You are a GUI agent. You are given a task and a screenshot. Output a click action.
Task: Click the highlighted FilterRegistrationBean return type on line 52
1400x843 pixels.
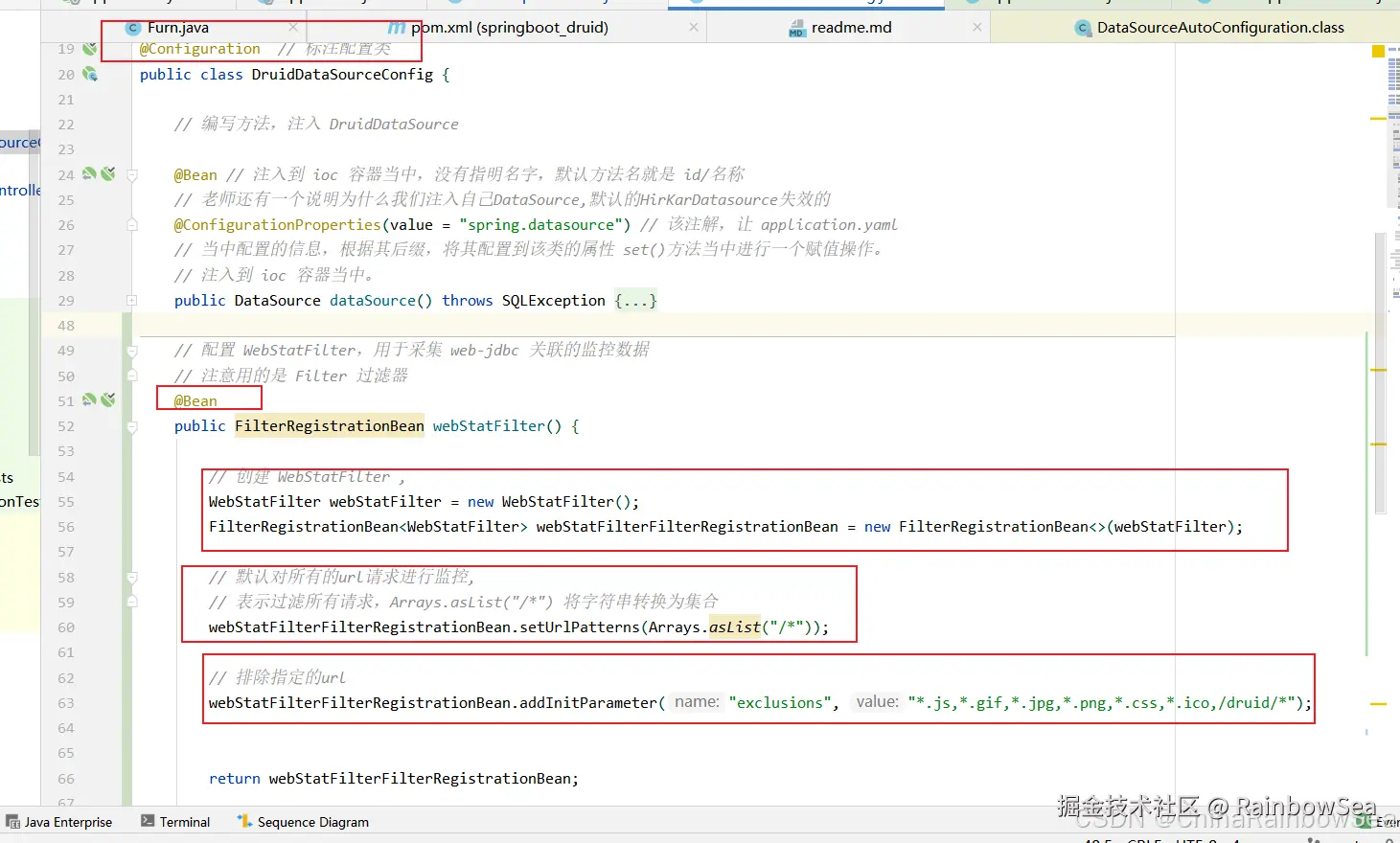pyautogui.click(x=330, y=425)
